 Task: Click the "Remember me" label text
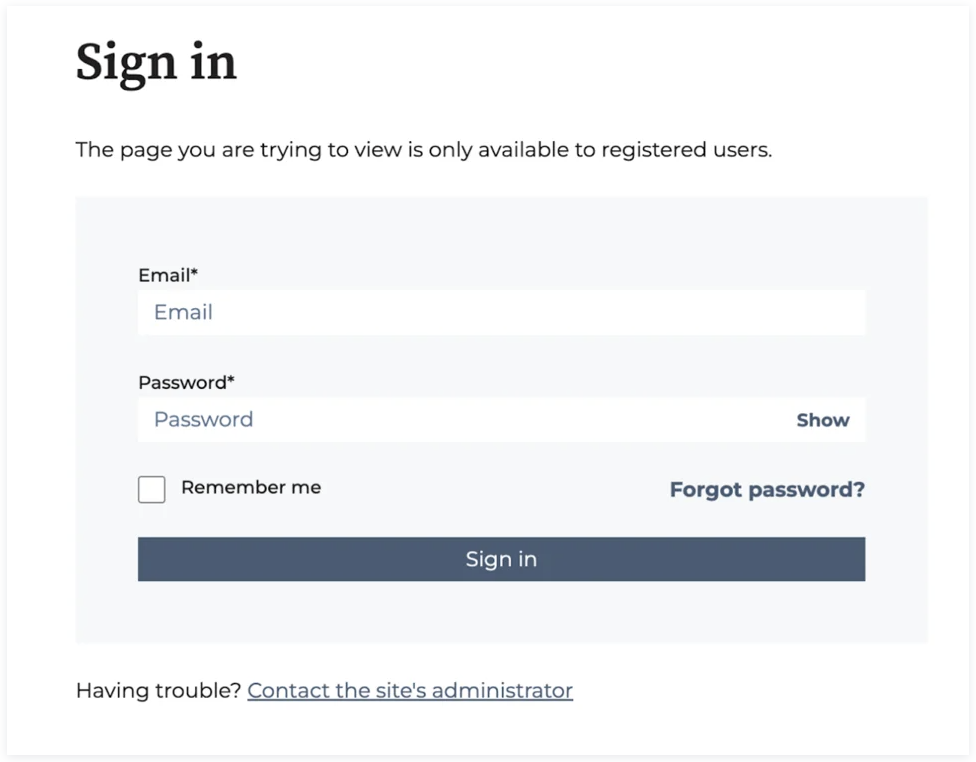[x=251, y=488]
